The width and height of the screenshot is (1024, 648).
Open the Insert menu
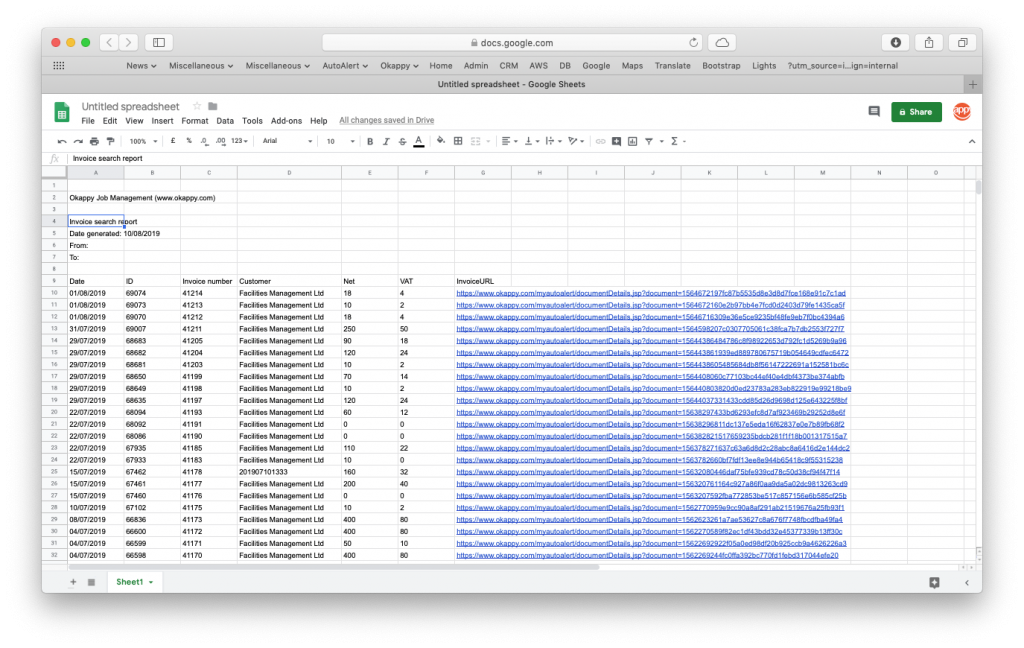[x=162, y=121]
